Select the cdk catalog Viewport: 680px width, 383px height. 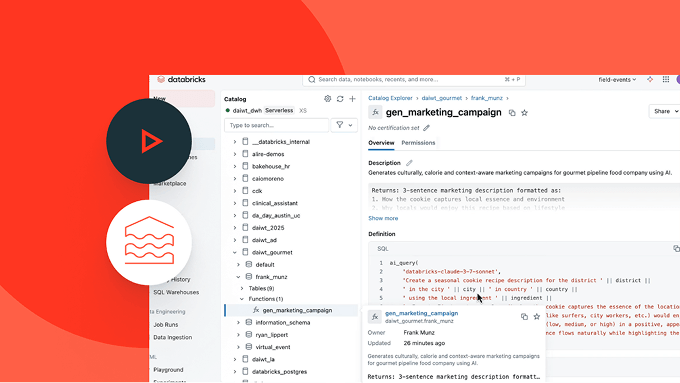(257, 191)
